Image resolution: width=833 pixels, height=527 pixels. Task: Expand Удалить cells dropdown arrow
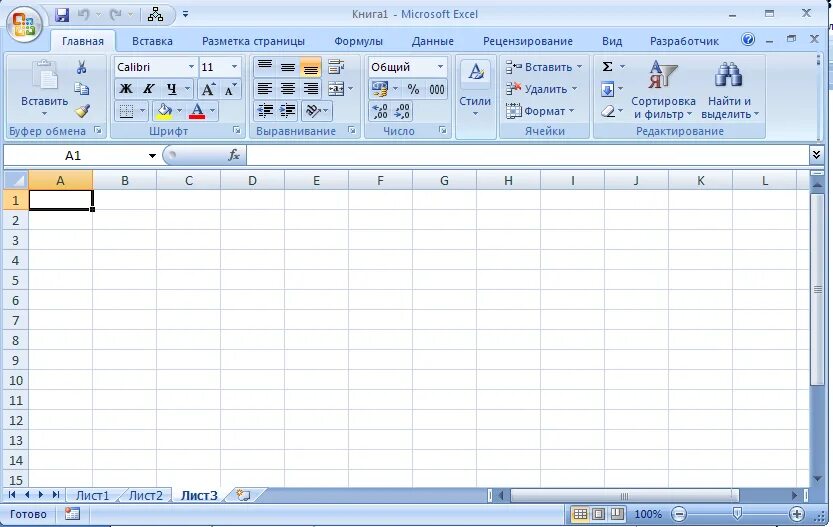(x=574, y=89)
